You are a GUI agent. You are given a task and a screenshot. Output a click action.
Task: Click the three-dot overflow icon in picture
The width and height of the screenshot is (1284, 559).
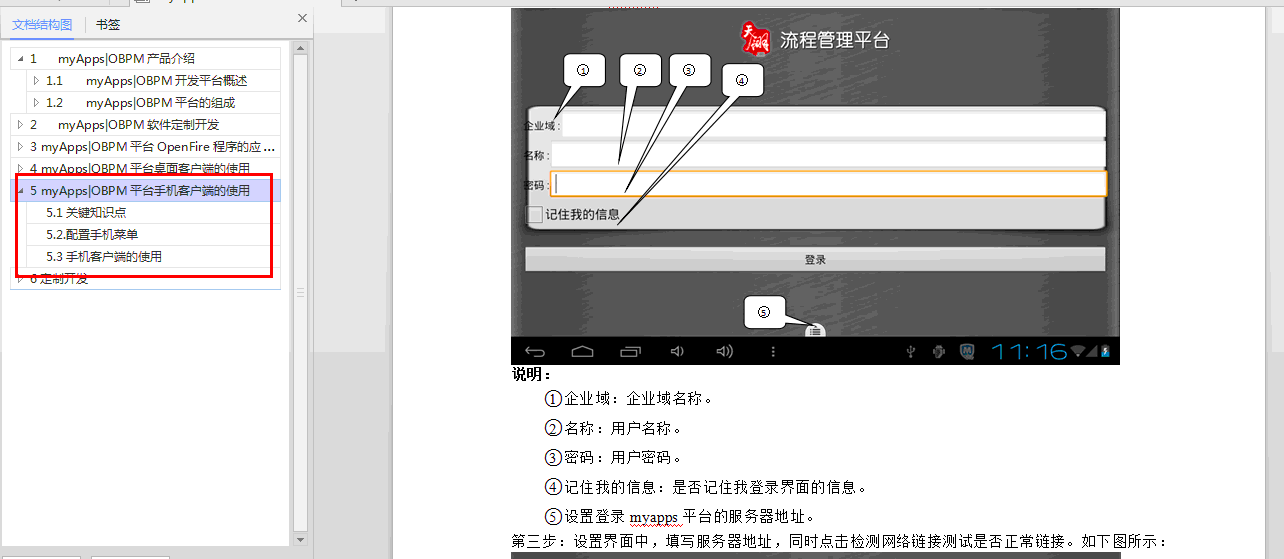[773, 351]
